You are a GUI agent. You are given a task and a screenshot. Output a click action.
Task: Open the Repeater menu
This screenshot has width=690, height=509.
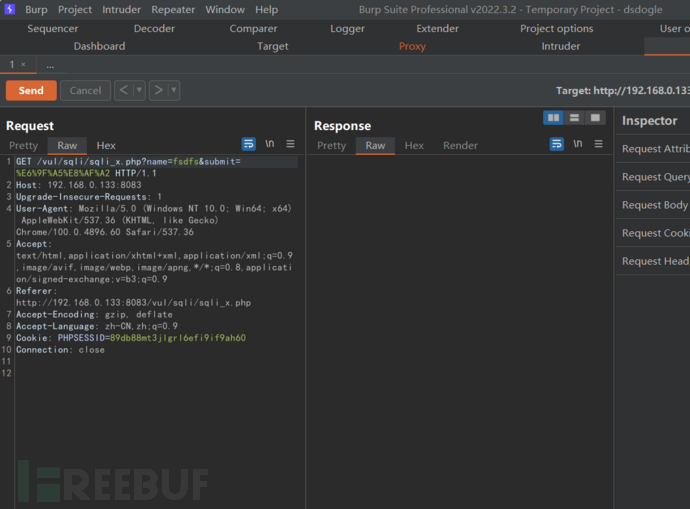(173, 9)
